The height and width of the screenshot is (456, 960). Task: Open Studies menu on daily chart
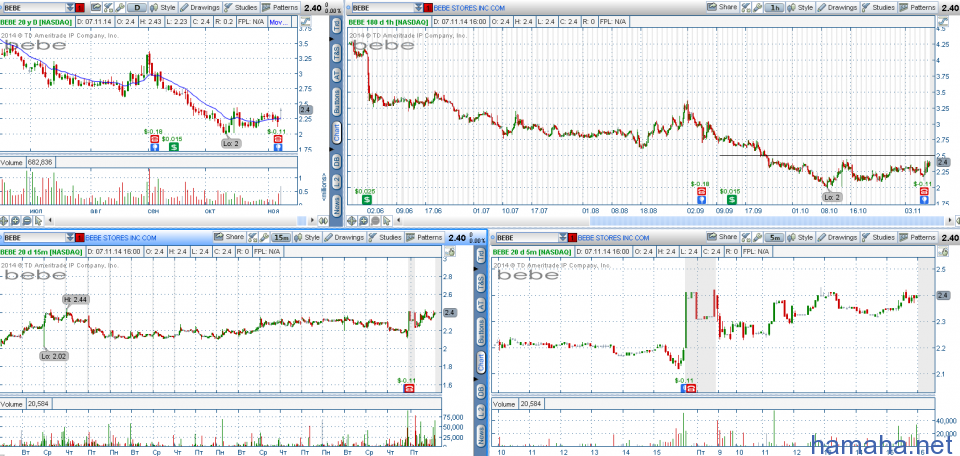[241, 7]
